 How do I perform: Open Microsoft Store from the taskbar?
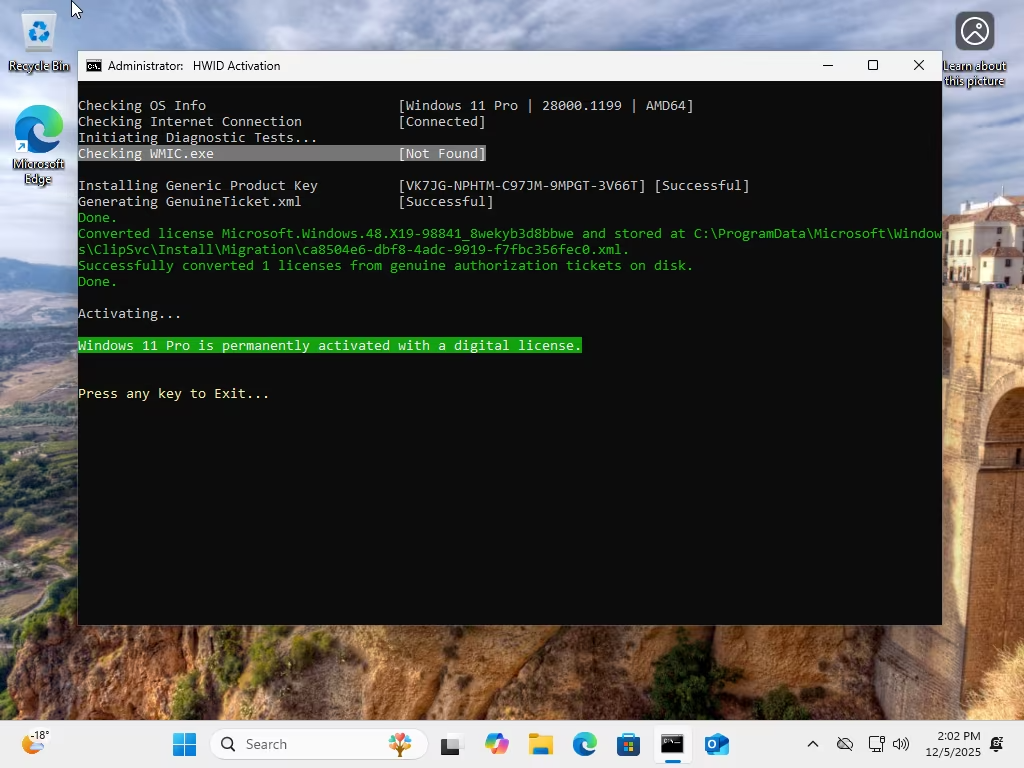tap(628, 744)
